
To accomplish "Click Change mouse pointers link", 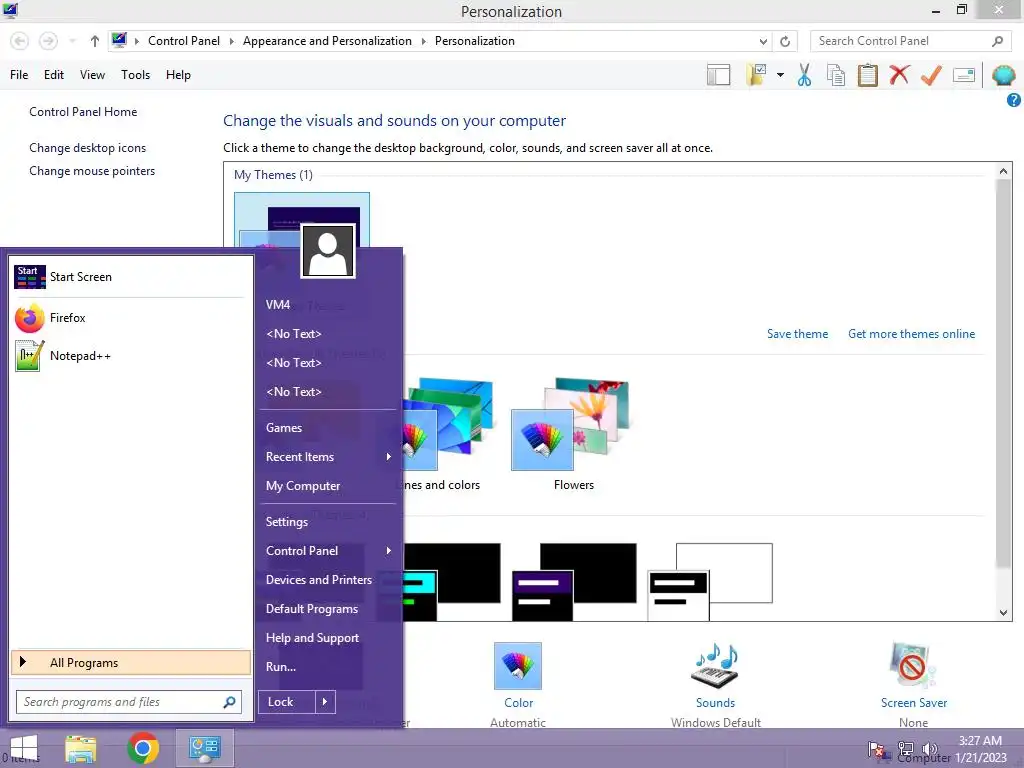I will click(x=92, y=170).
